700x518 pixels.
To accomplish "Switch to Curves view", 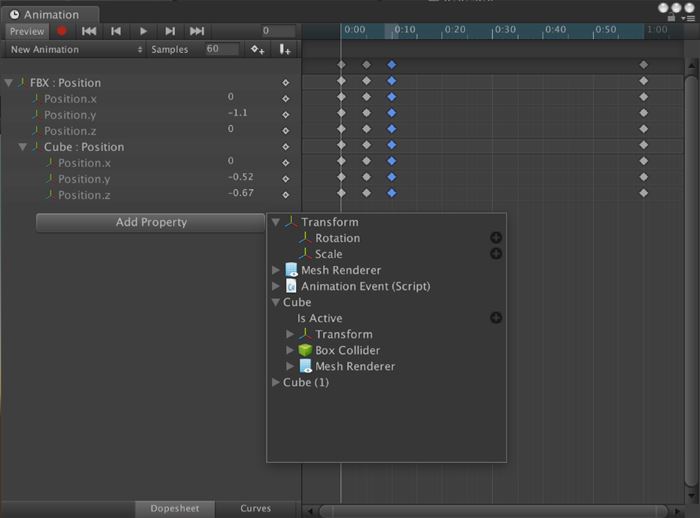I will tap(255, 508).
